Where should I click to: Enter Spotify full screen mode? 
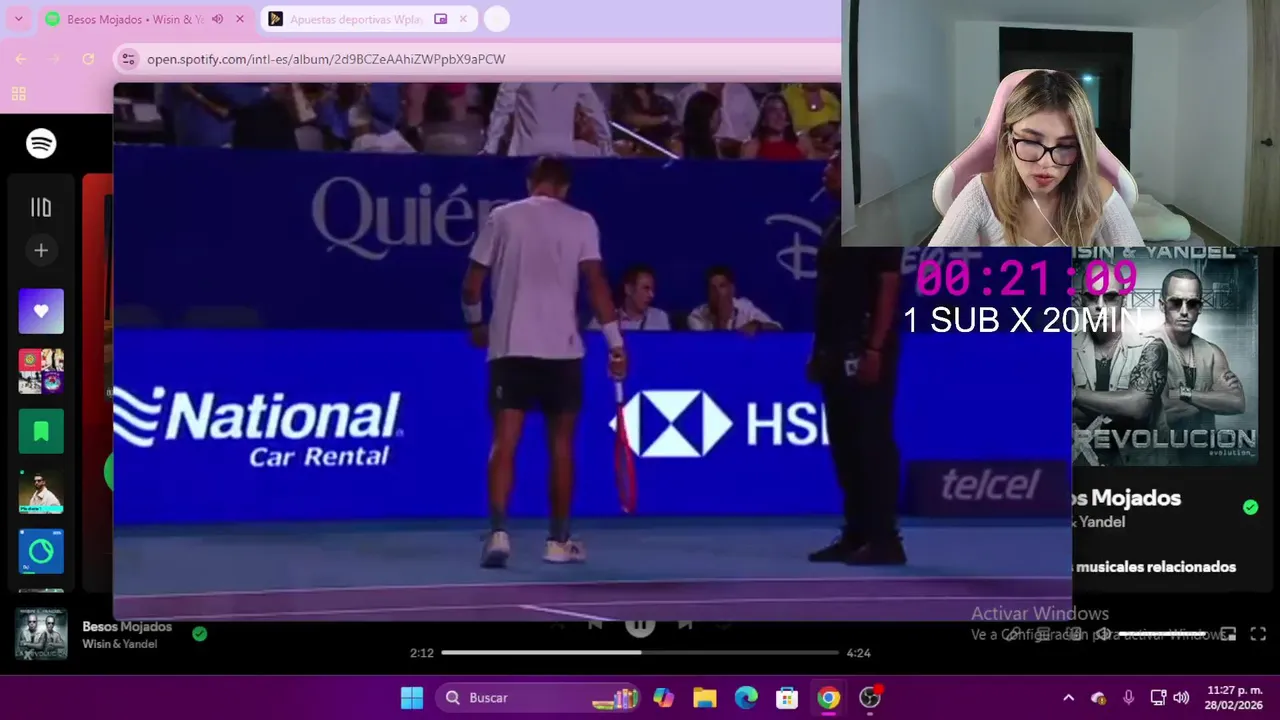[x=1258, y=634]
